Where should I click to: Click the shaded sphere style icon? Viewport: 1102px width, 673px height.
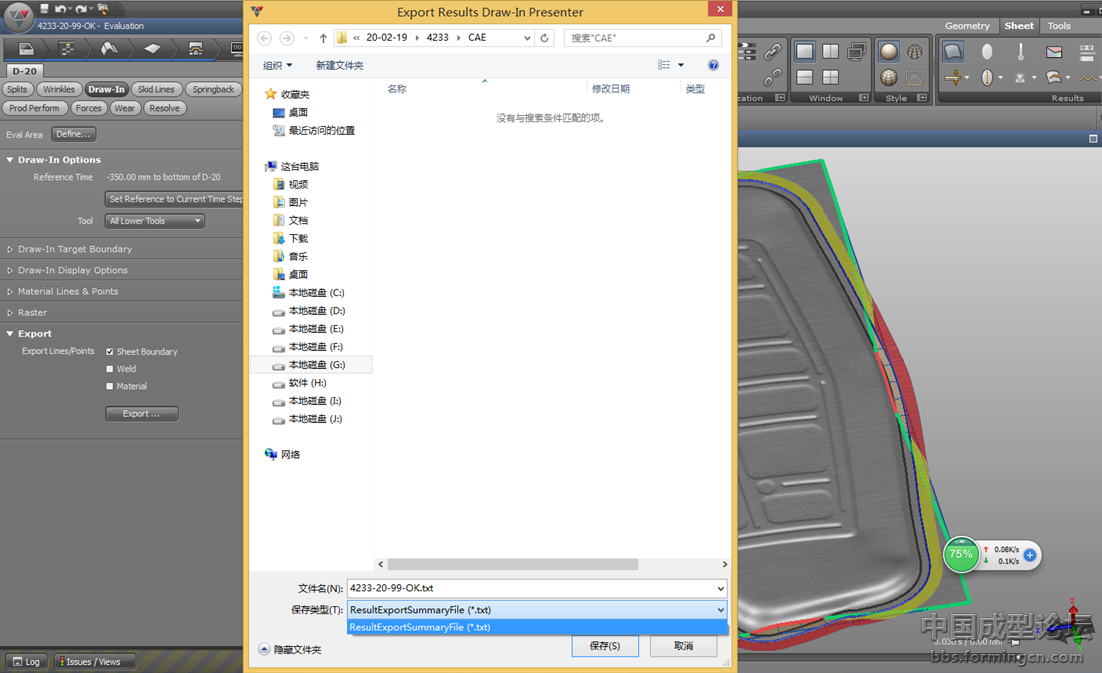(x=888, y=52)
